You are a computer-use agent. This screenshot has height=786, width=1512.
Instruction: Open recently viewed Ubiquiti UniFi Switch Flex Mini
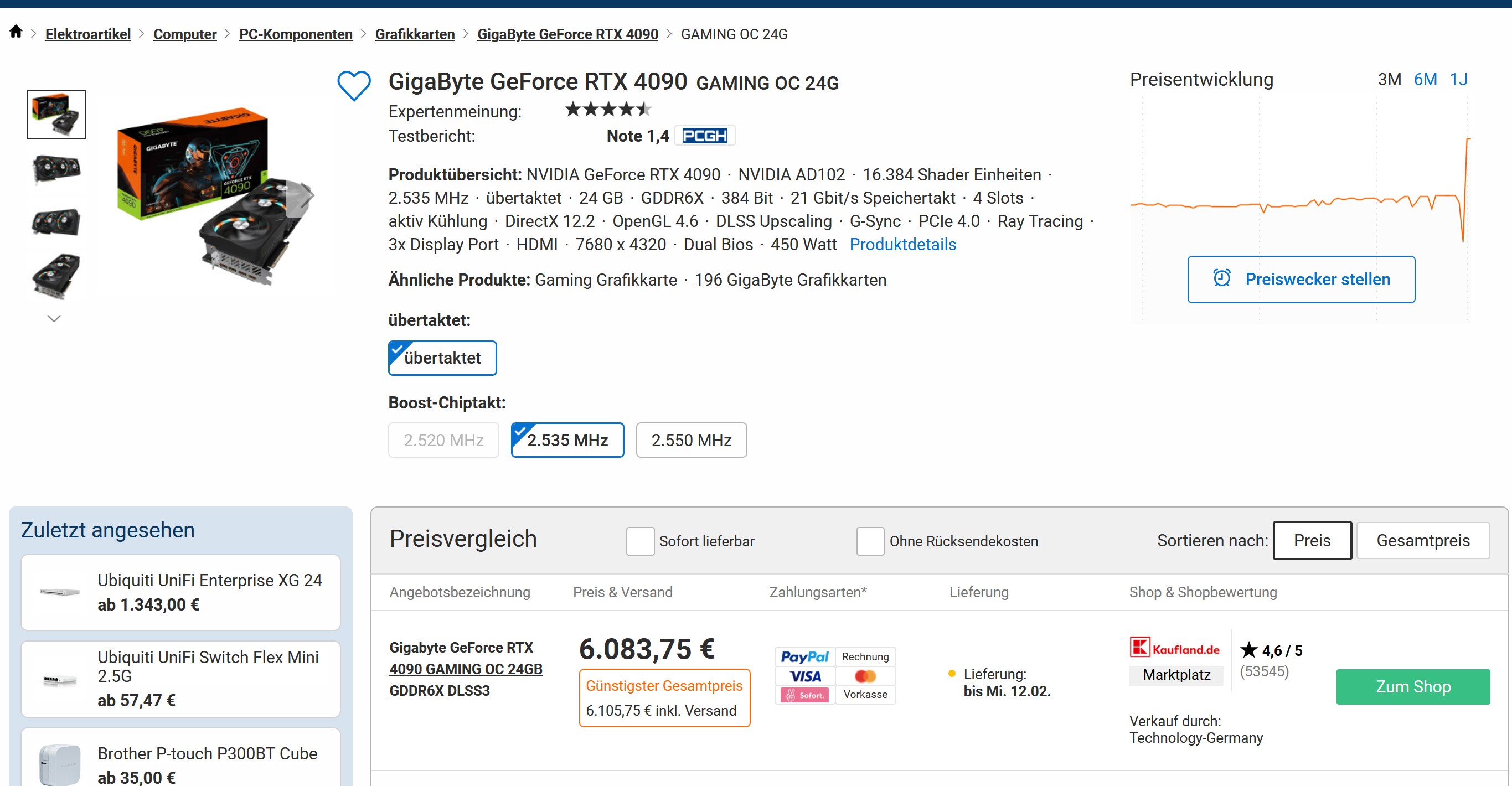pos(181,679)
